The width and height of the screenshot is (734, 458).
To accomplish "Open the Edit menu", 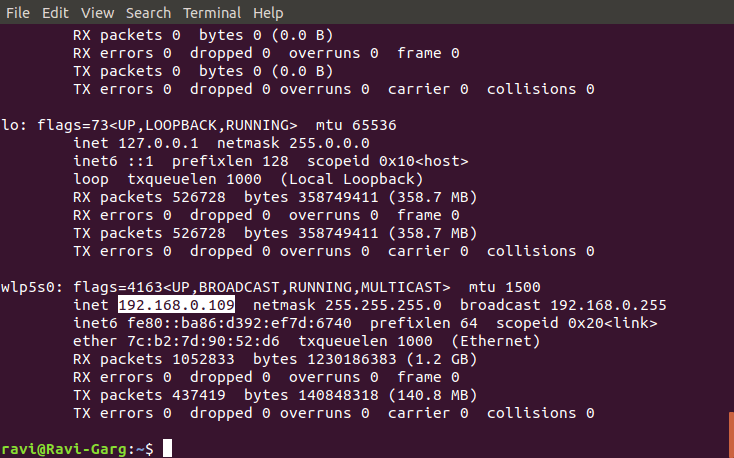I will pyautogui.click(x=55, y=13).
